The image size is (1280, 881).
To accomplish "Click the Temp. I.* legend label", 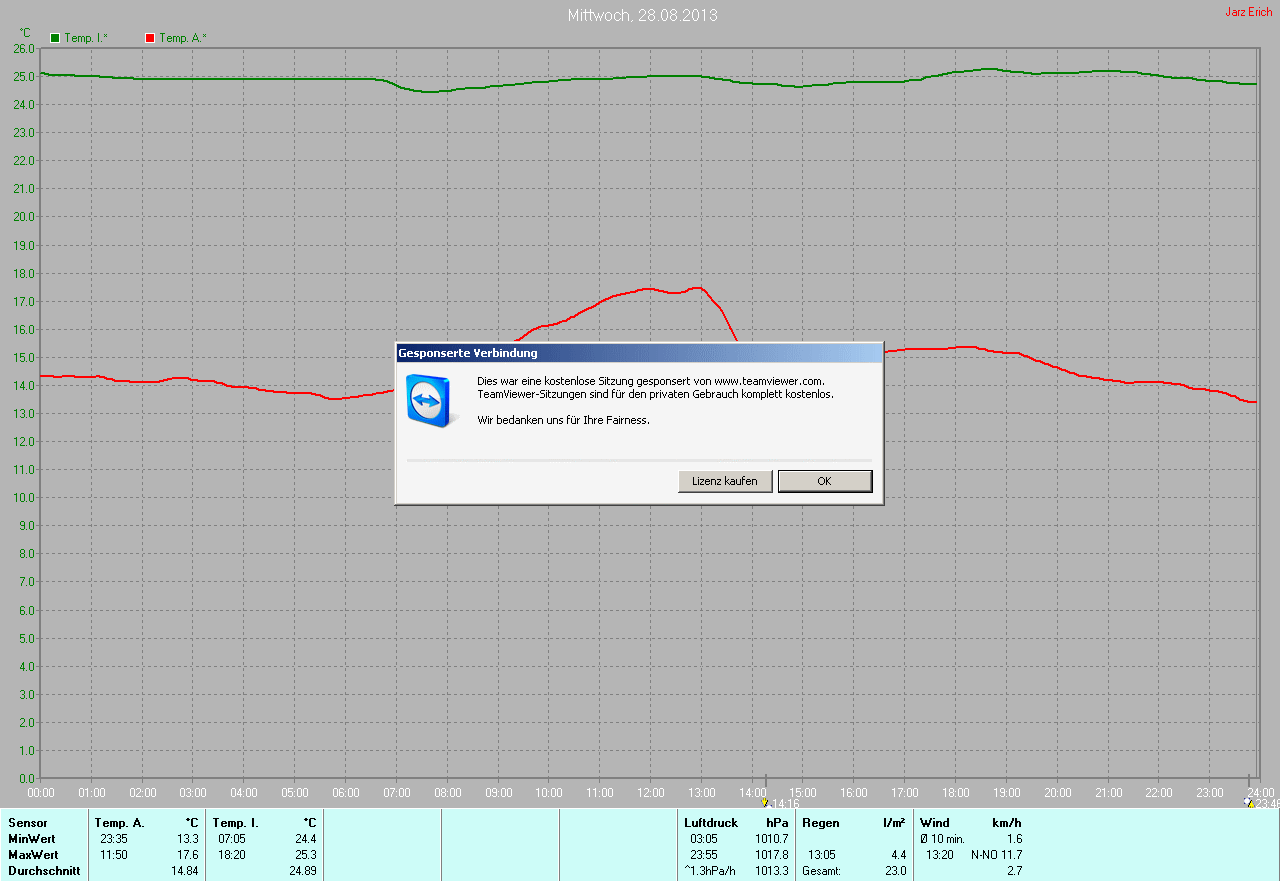I will coord(86,38).
